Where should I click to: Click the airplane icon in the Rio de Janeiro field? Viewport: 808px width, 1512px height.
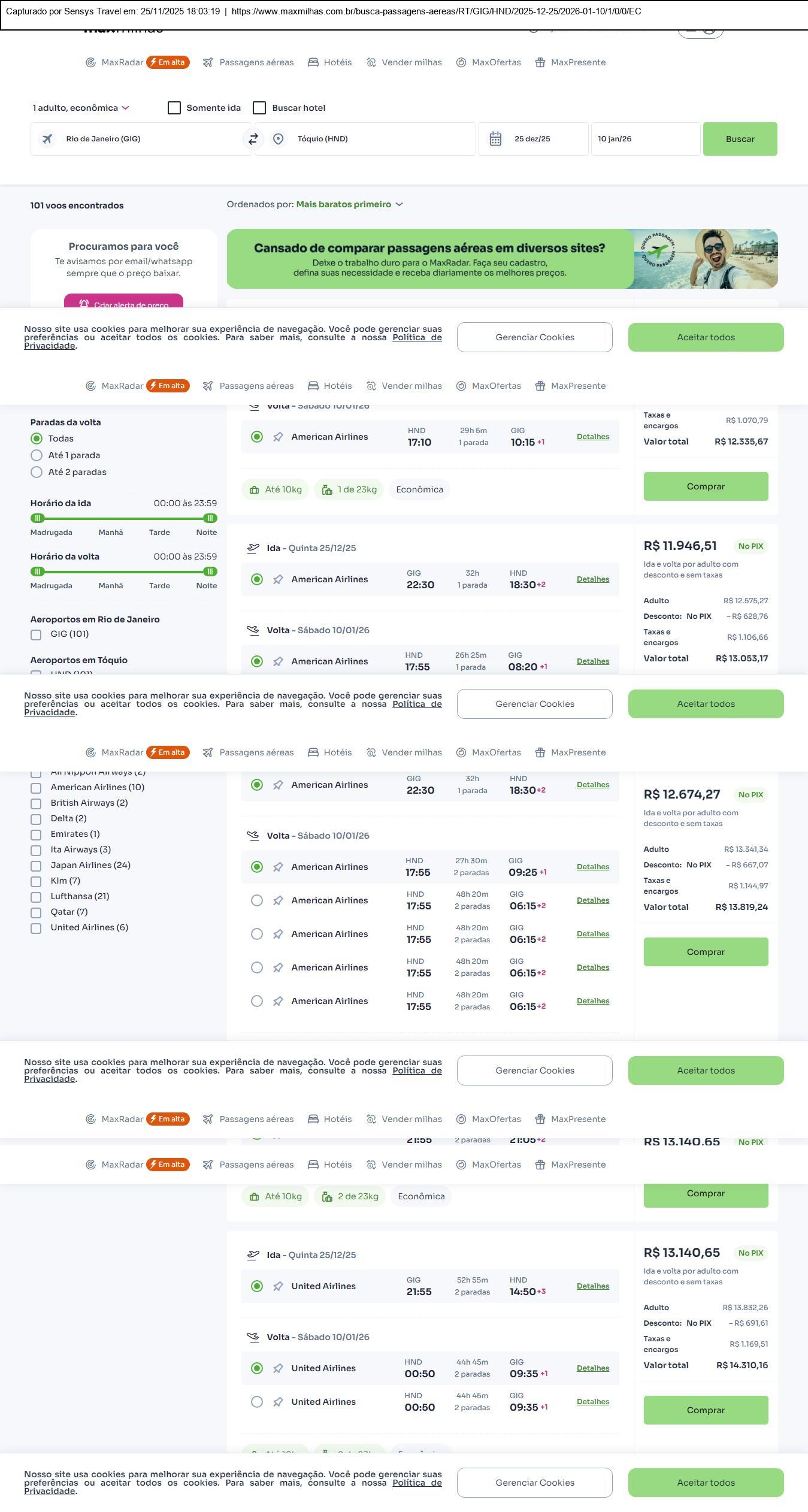pyautogui.click(x=47, y=139)
